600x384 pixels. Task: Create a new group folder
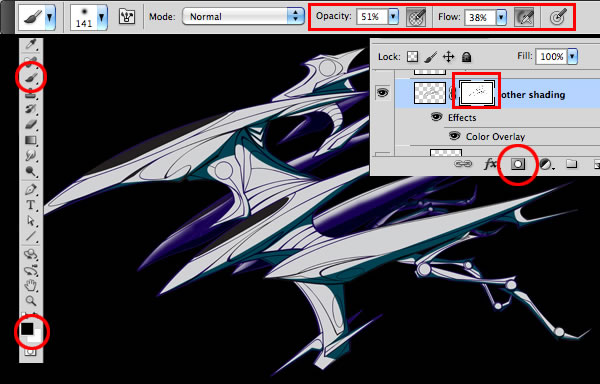click(572, 164)
